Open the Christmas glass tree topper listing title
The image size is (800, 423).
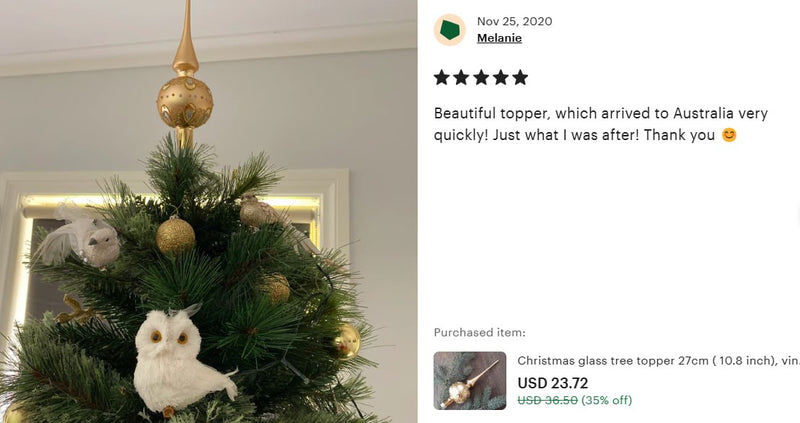[658, 360]
